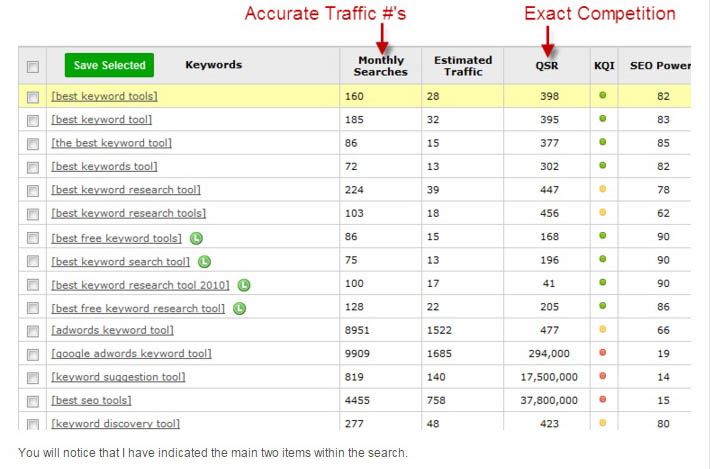Click QSR value 37,800,000

click(x=549, y=400)
